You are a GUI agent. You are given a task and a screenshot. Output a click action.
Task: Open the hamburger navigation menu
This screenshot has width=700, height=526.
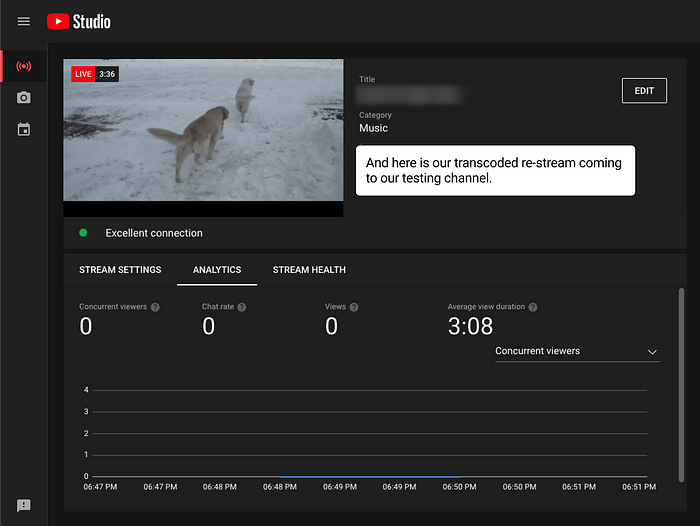pos(24,21)
